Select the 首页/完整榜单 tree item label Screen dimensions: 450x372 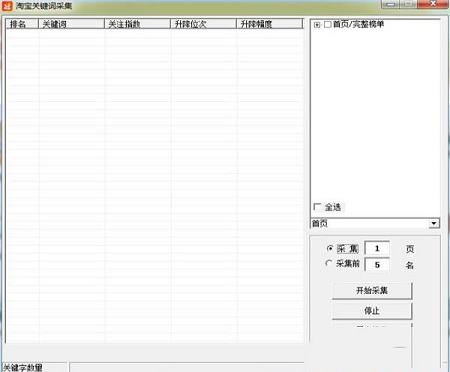pos(358,24)
